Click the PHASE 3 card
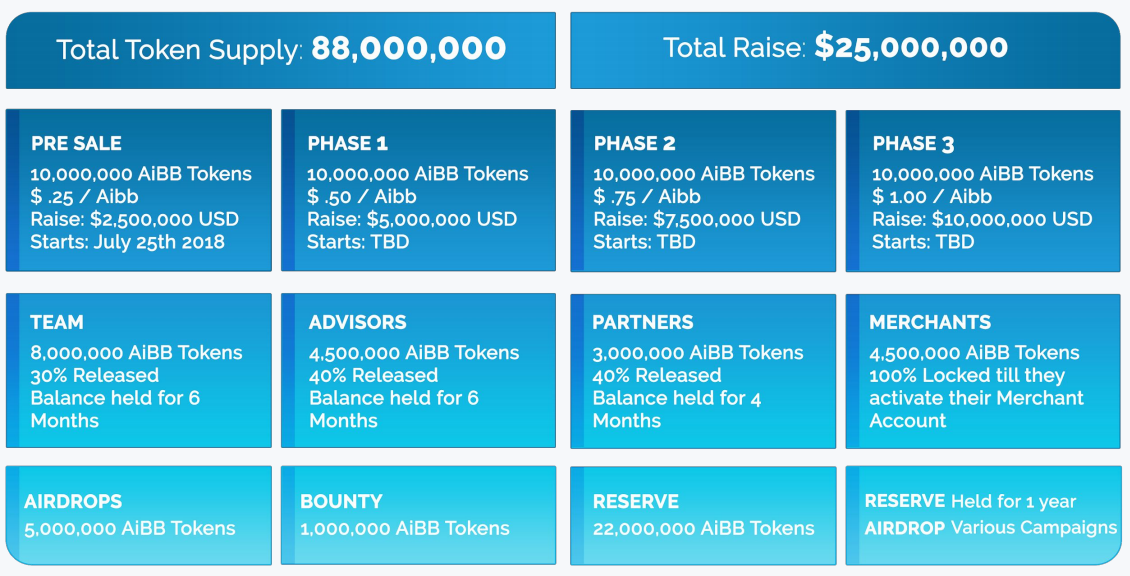Viewport: 1130px width, 576px height. 983,191
